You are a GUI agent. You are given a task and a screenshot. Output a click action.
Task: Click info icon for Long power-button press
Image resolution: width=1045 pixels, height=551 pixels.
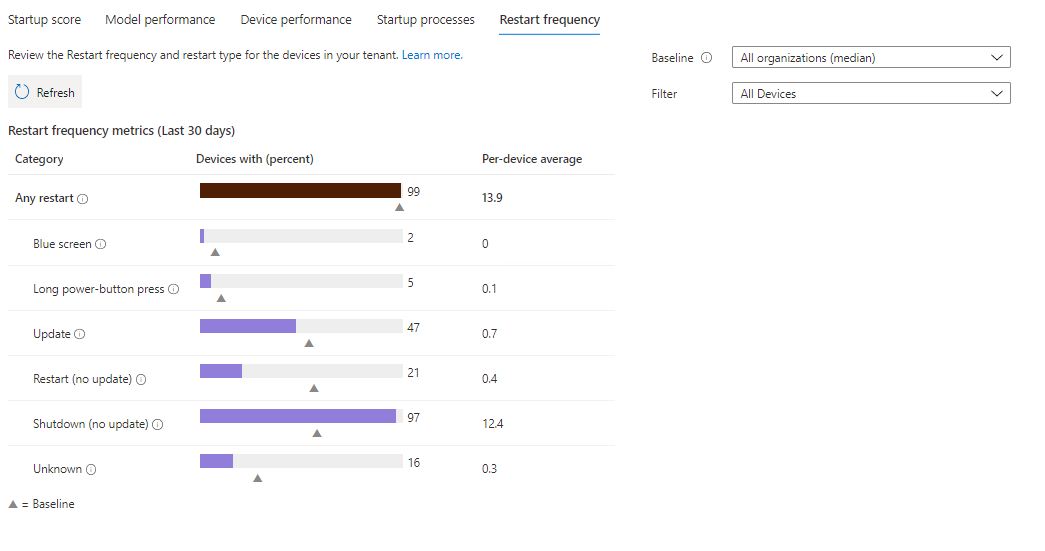coord(174,289)
